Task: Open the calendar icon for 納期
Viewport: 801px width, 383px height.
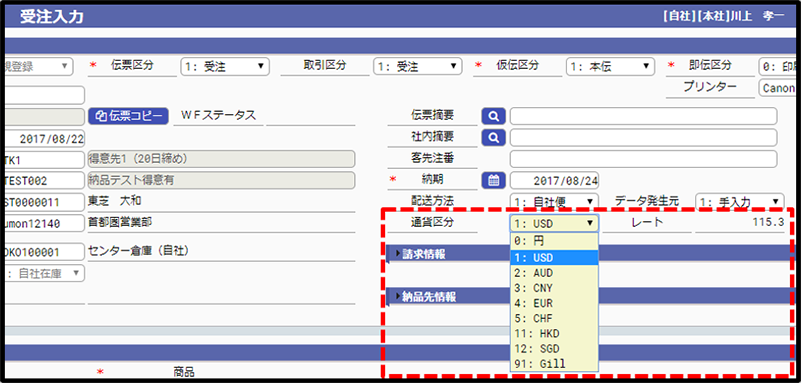Action: coord(493,180)
